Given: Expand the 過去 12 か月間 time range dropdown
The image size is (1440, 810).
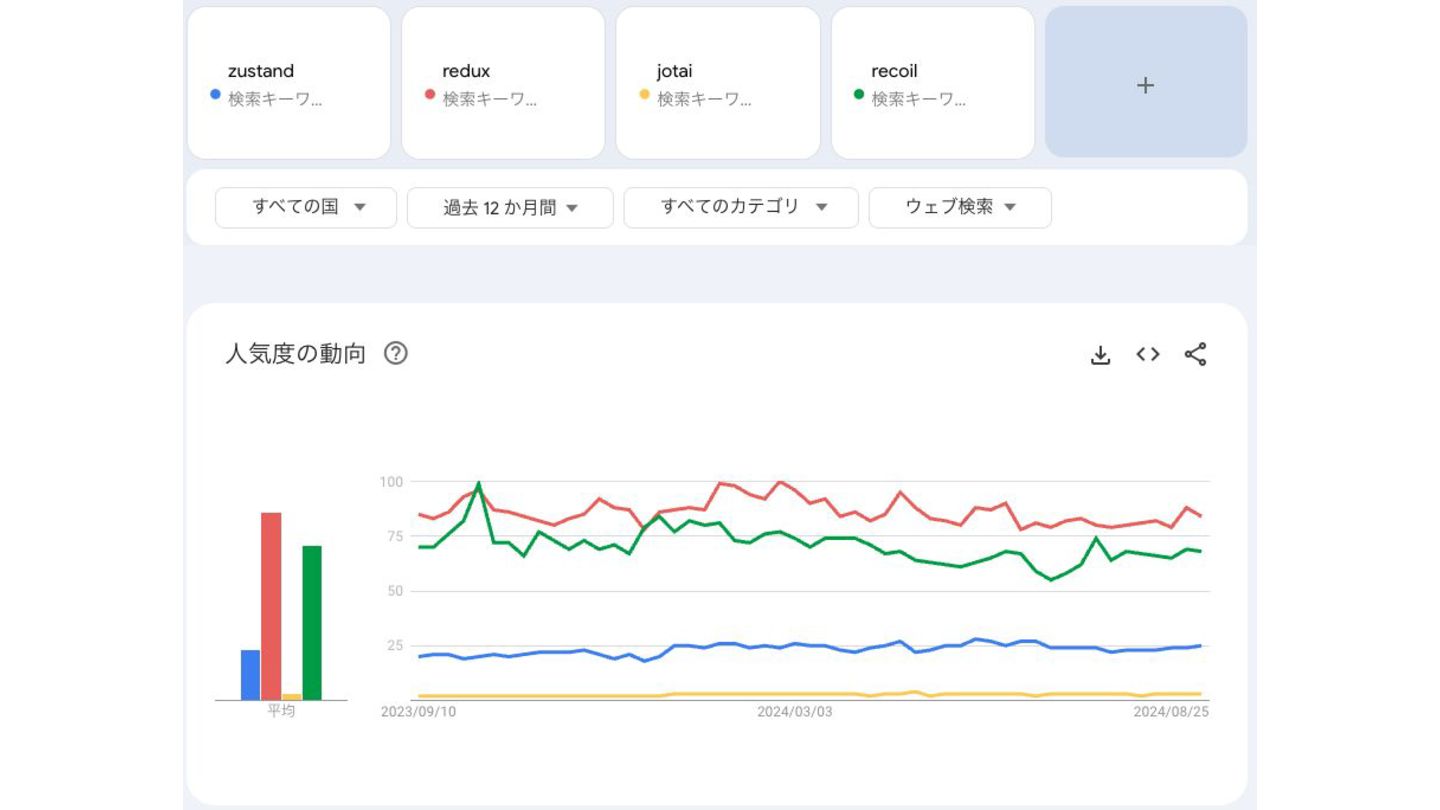Looking at the screenshot, I should coord(510,208).
